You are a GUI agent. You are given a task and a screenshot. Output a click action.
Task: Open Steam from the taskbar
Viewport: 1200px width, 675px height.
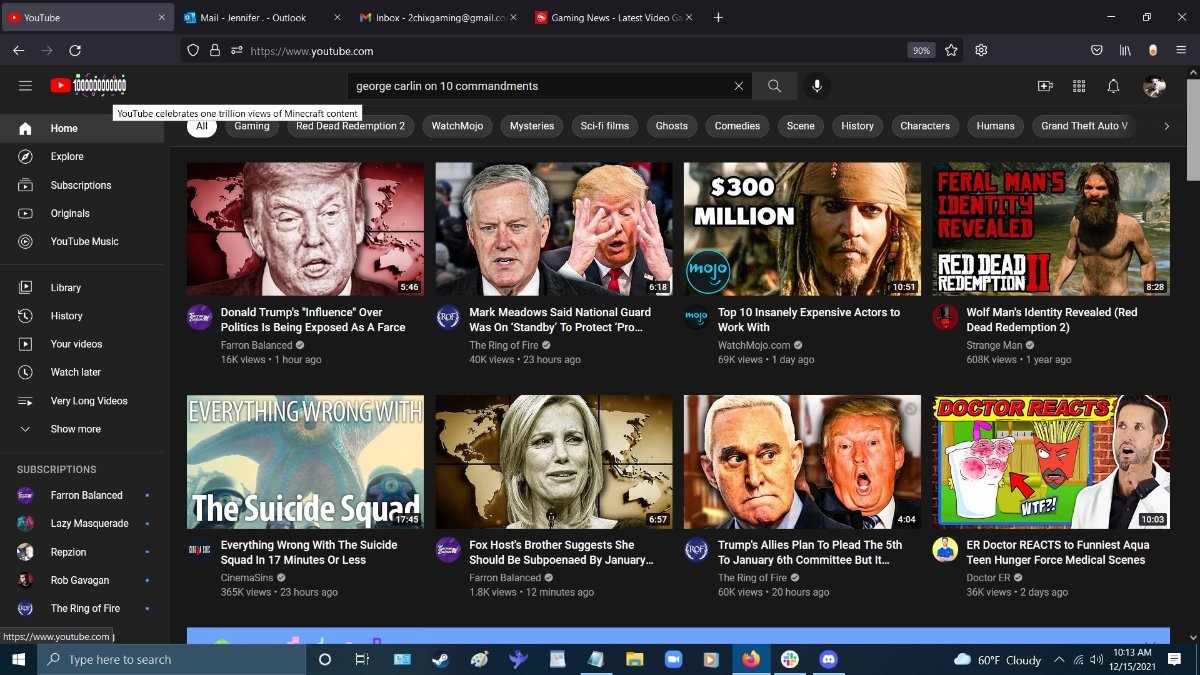pyautogui.click(x=440, y=660)
